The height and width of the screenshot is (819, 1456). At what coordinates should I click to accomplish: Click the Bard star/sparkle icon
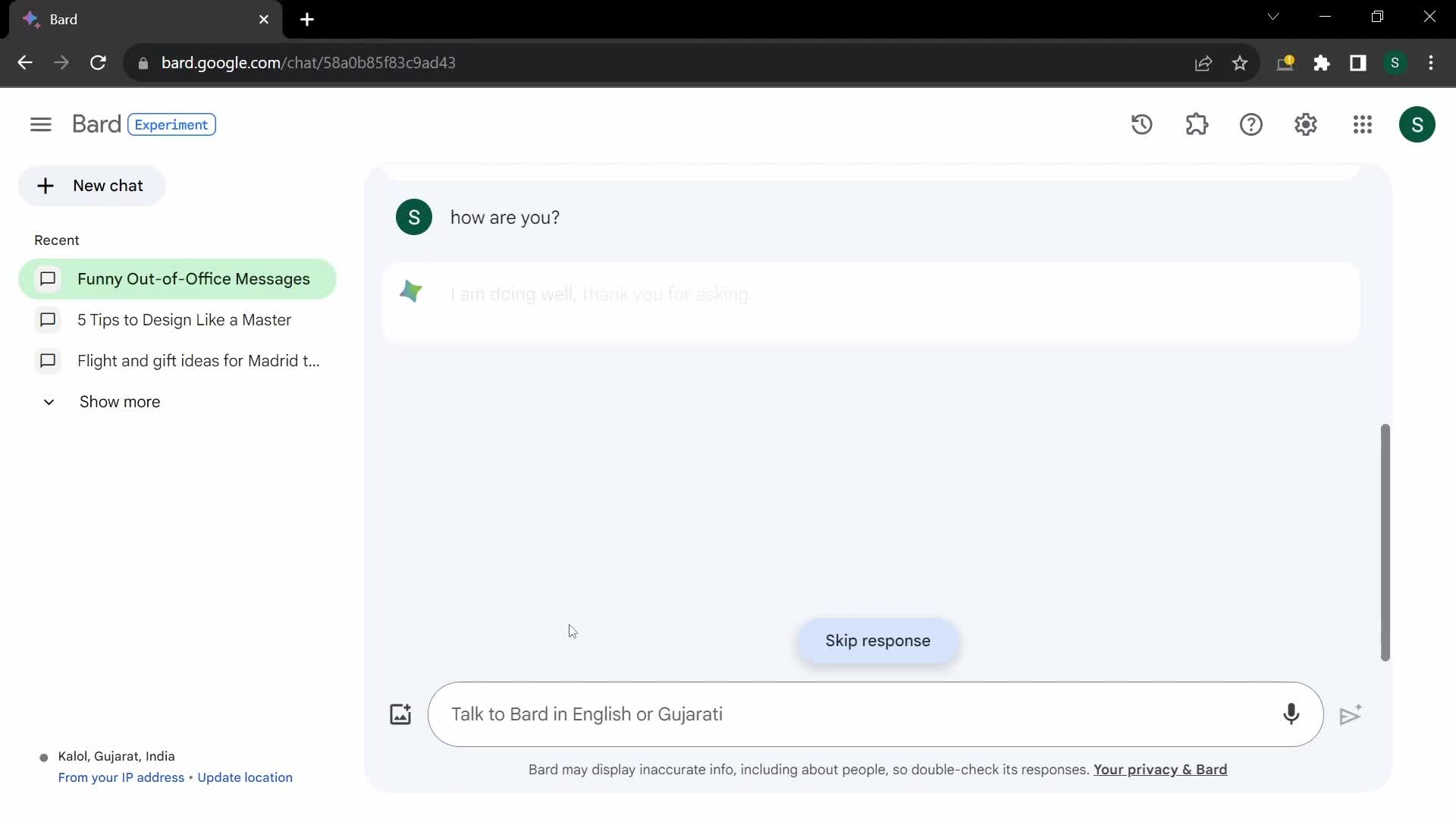(411, 291)
